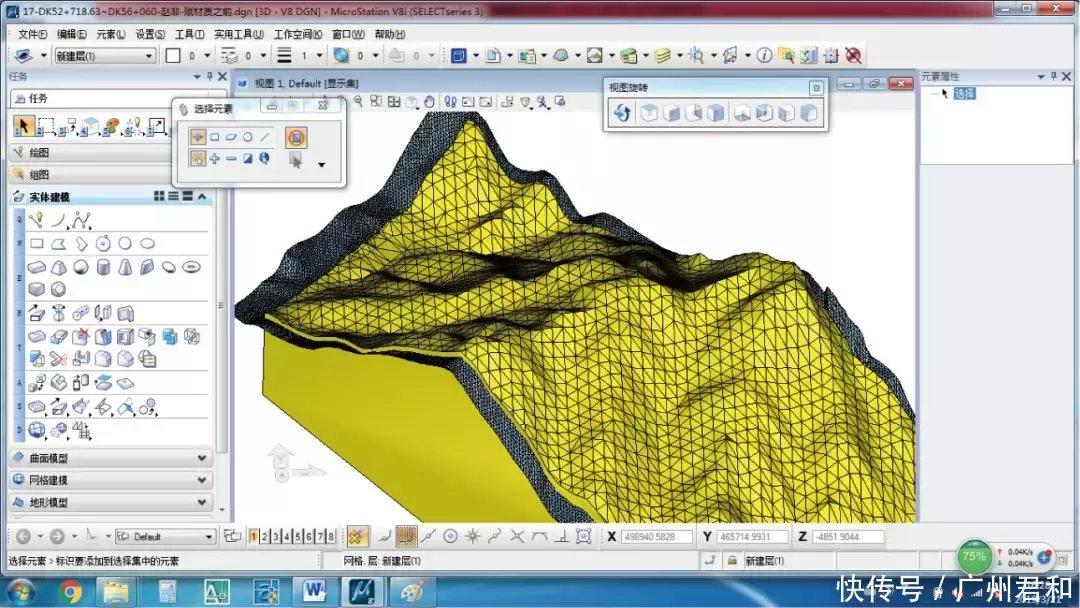This screenshot has height=608, width=1080.
Task: Select the Fence tool in the task bar
Action: pos(45,126)
